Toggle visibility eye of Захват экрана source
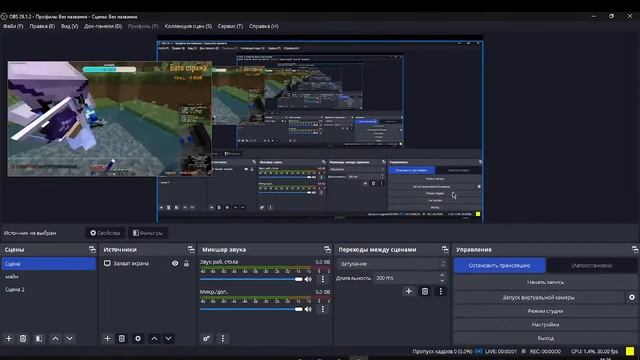Viewport: 640px width, 360px height. (175, 263)
